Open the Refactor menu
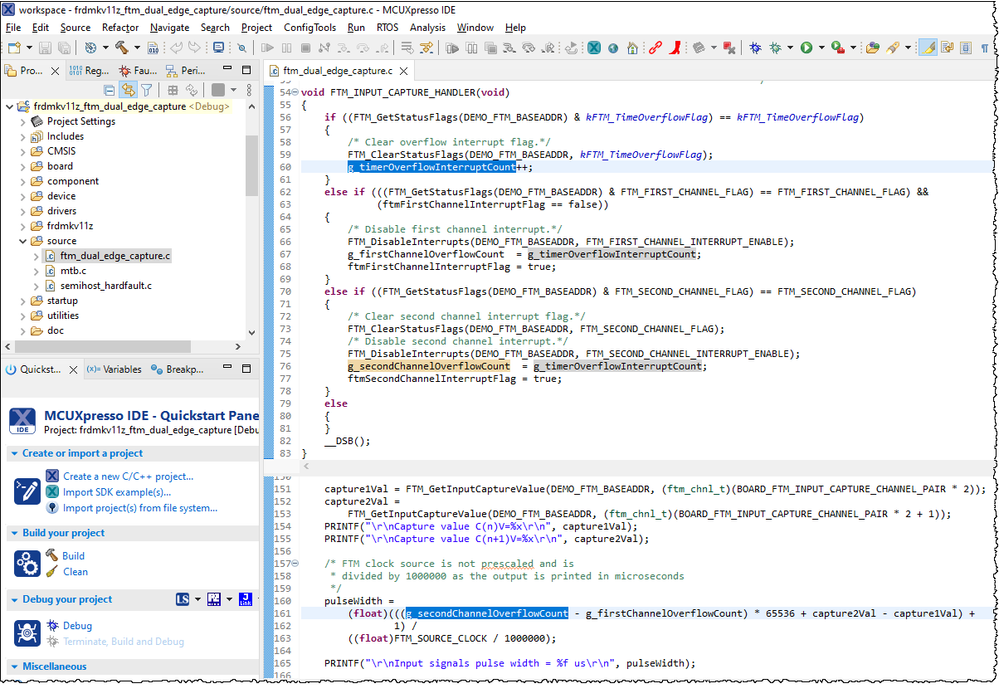Image resolution: width=999 pixels, height=685 pixels. coord(120,27)
